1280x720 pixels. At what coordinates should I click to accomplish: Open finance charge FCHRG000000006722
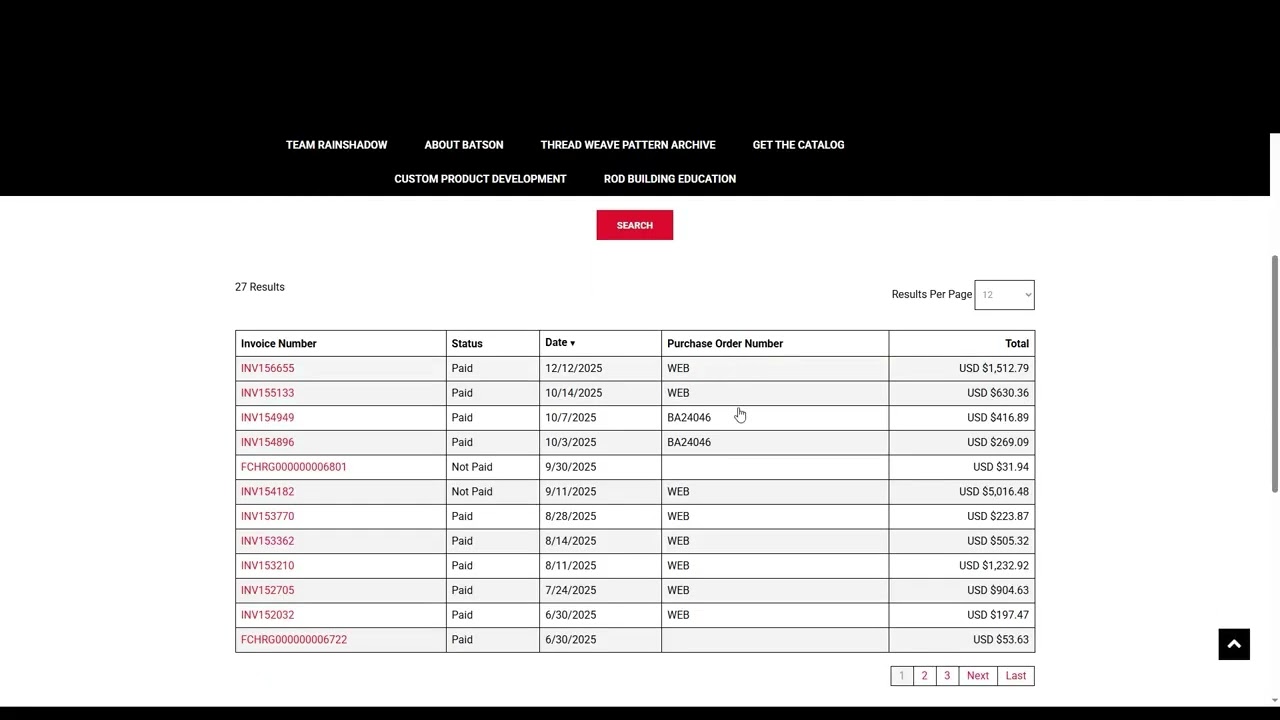294,640
